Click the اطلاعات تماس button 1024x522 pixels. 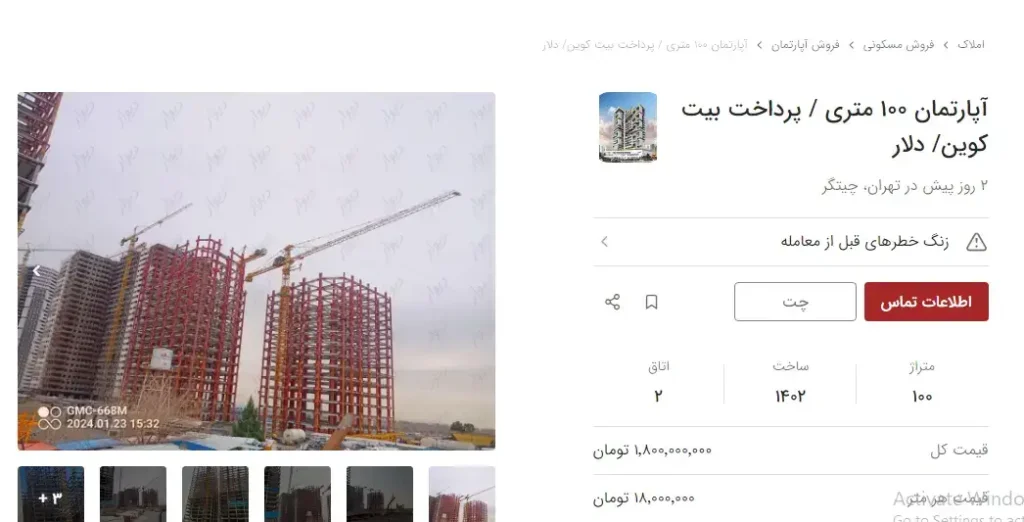point(926,302)
